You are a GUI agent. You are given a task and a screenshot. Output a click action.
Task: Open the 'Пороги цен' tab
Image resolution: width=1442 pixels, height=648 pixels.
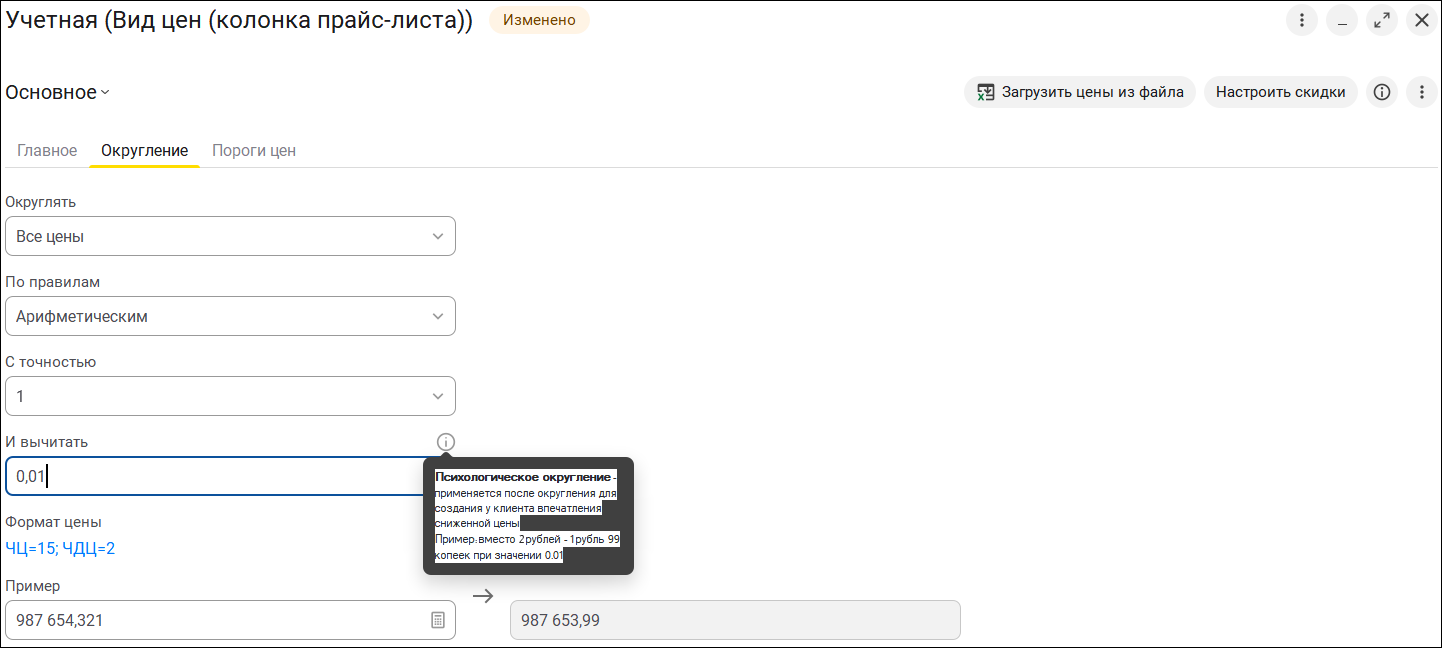click(254, 151)
